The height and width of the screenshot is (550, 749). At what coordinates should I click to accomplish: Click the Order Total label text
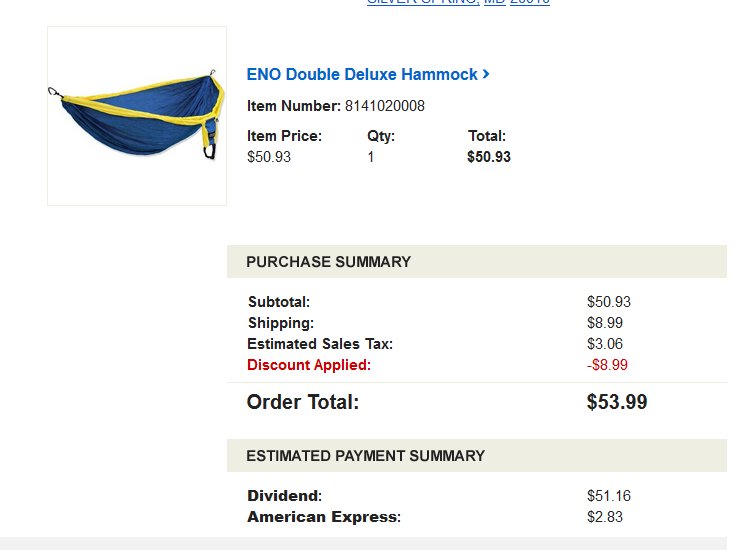coord(302,402)
